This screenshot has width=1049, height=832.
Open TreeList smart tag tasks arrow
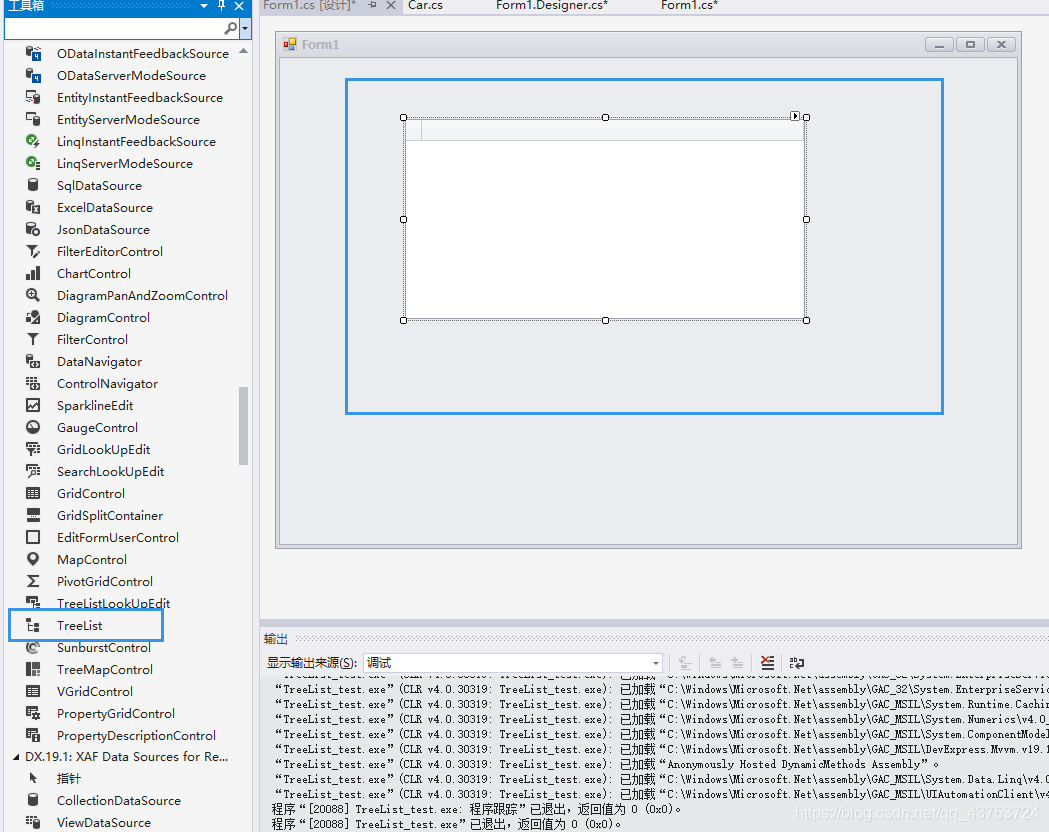pyautogui.click(x=794, y=116)
